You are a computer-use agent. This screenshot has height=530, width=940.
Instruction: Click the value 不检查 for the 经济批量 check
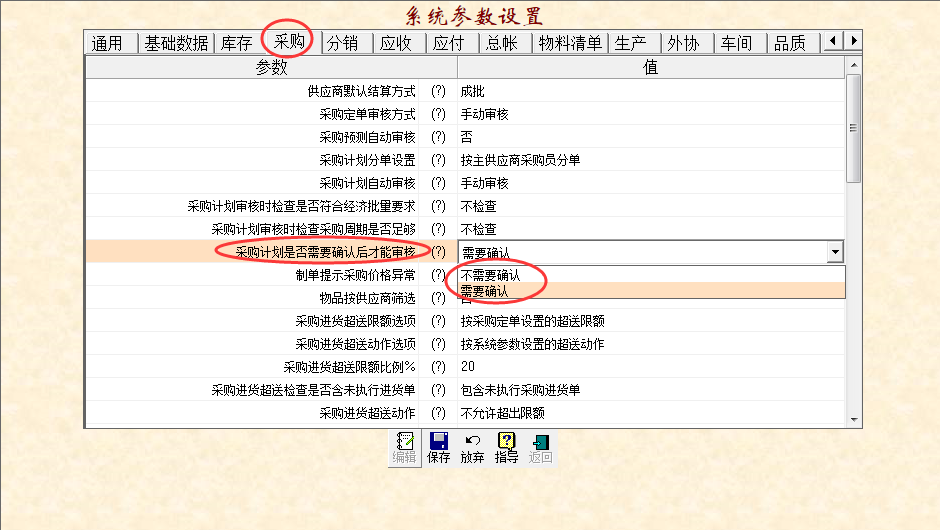[478, 206]
